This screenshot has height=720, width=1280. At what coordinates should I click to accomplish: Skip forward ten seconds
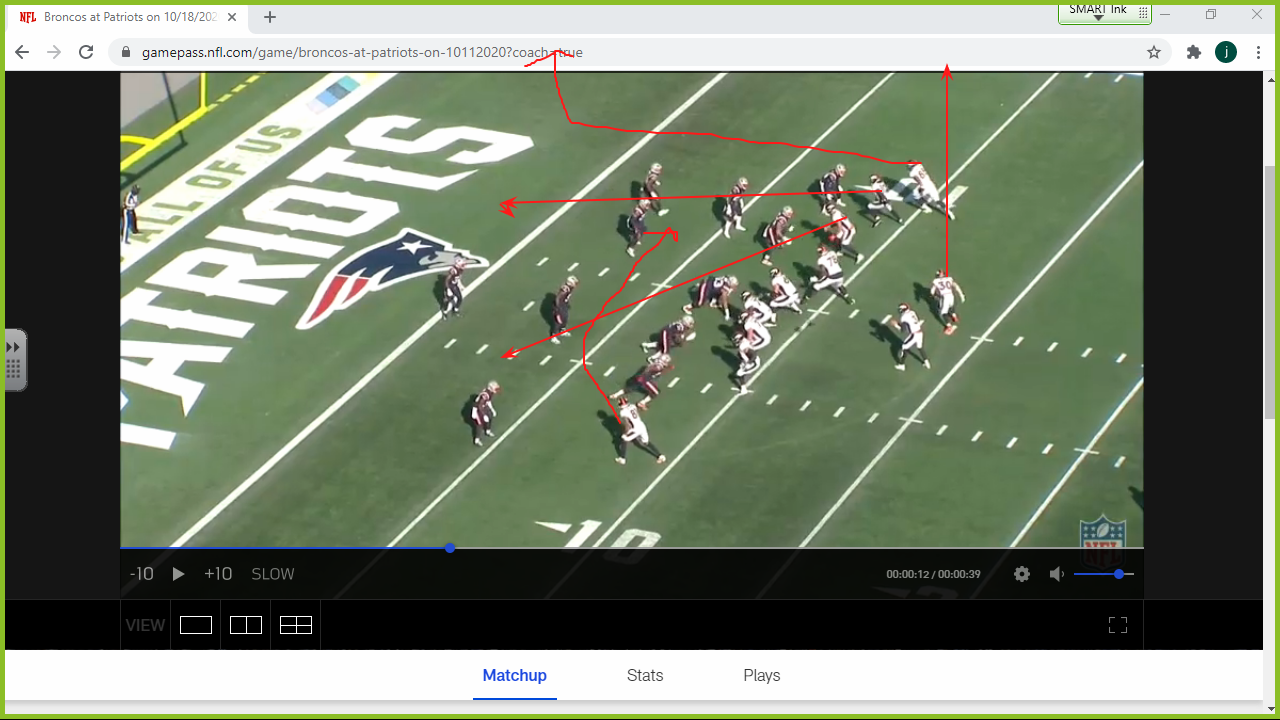(x=218, y=574)
